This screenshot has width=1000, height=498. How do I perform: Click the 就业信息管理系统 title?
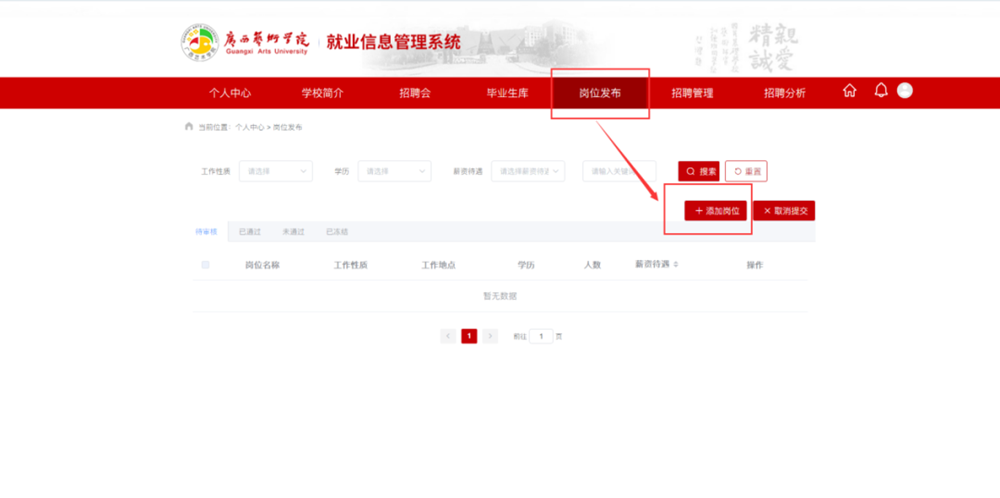coord(393,43)
